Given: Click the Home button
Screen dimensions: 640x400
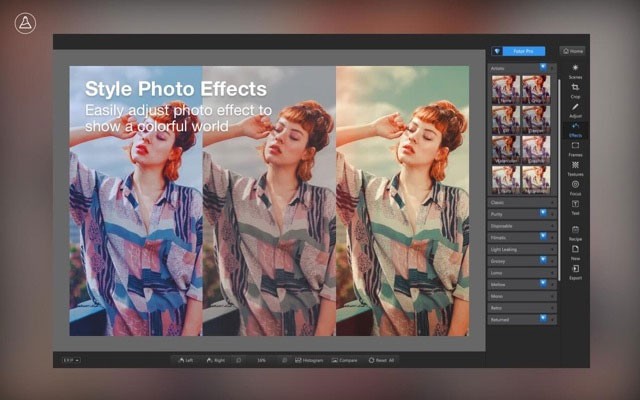Looking at the screenshot, I should point(572,50).
